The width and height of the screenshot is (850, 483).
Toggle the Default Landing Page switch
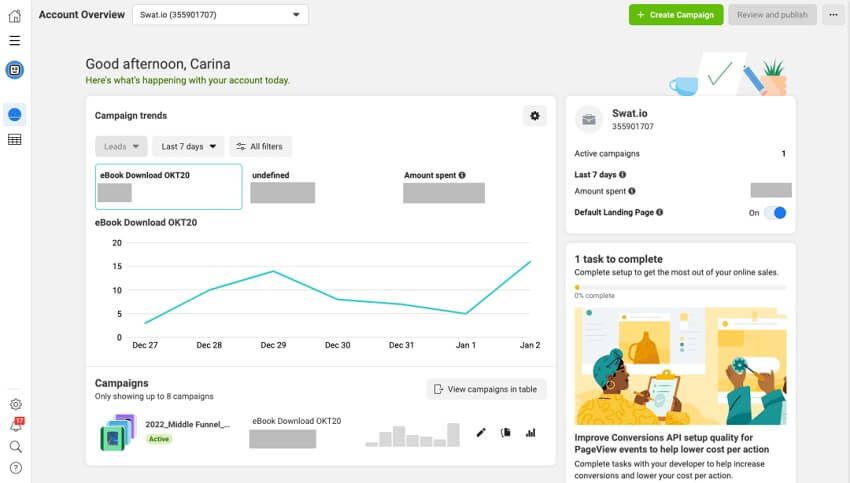coord(775,213)
